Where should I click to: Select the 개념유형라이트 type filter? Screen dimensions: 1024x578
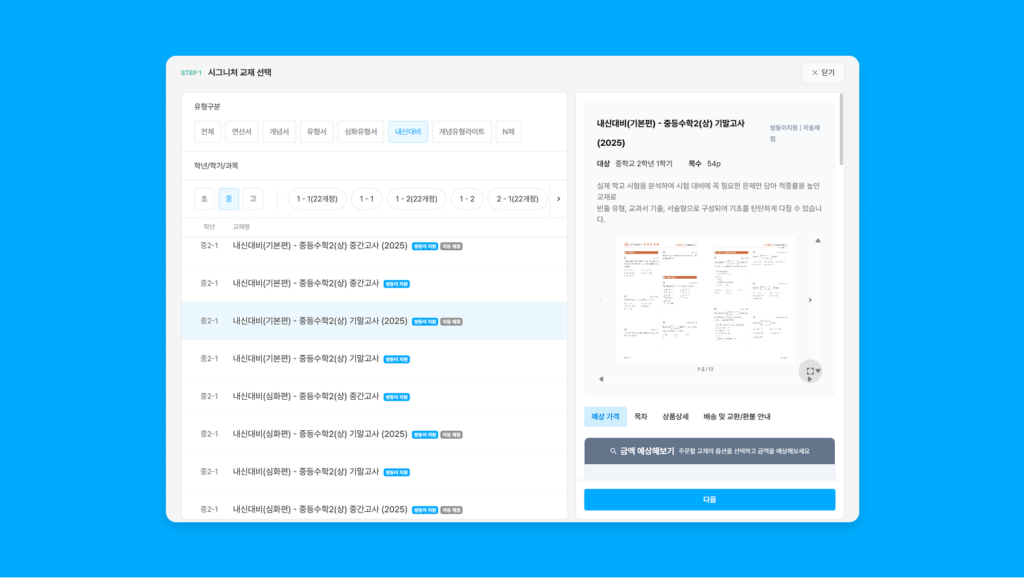[x=462, y=132]
